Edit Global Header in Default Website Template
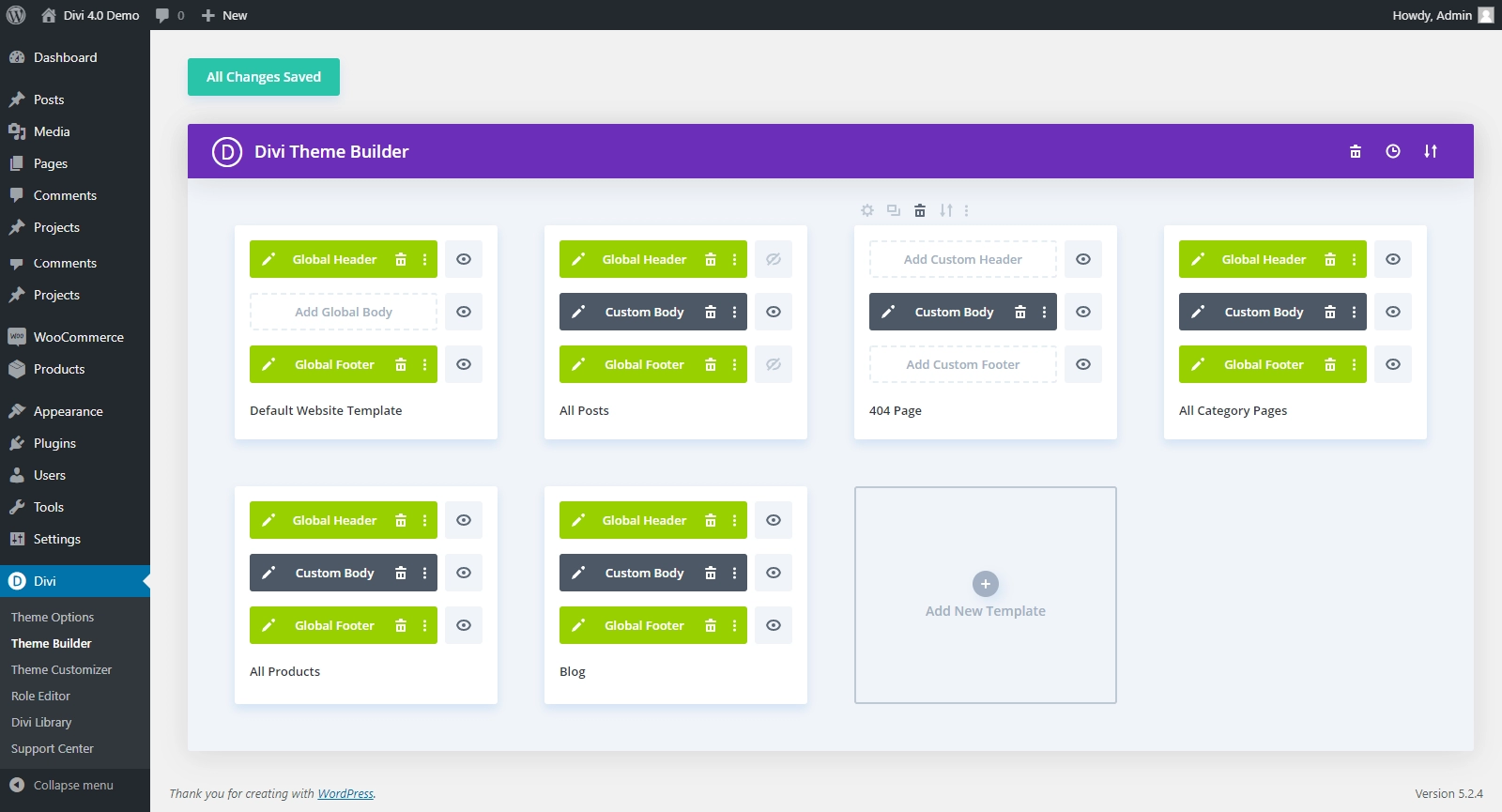This screenshot has height=812, width=1502. pyautogui.click(x=268, y=259)
